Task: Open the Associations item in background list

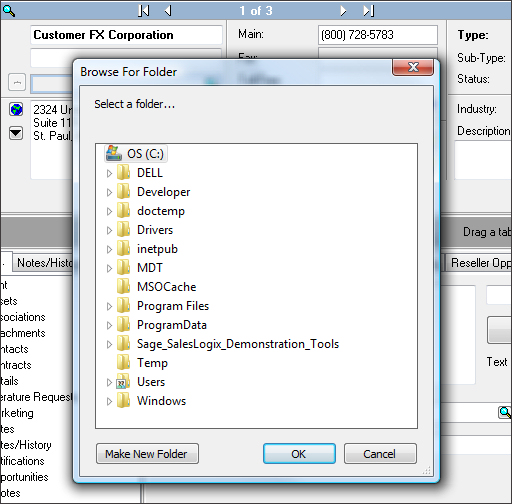Action: [x=23, y=317]
